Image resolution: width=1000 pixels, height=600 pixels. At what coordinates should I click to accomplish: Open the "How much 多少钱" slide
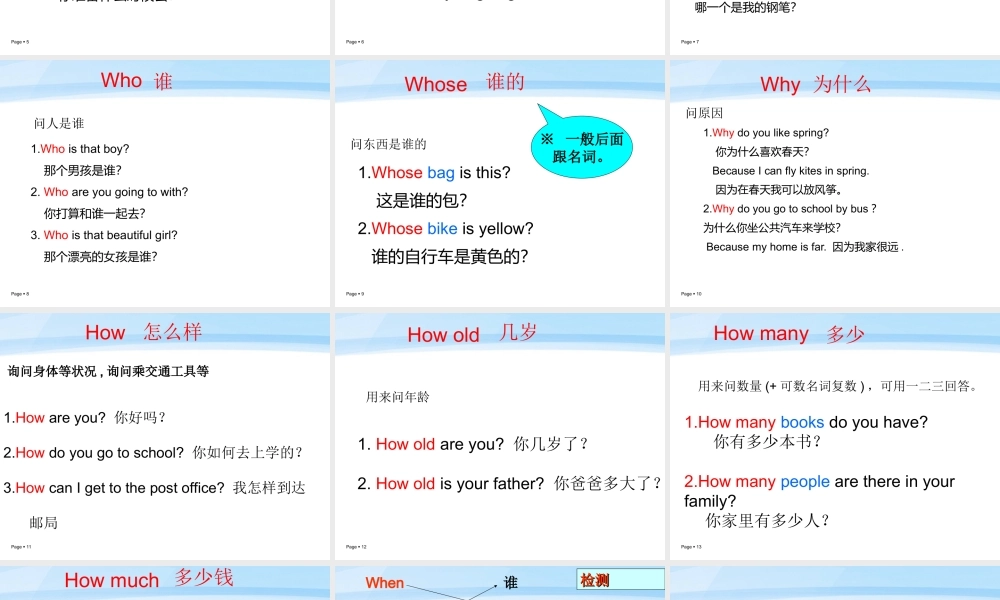164,582
